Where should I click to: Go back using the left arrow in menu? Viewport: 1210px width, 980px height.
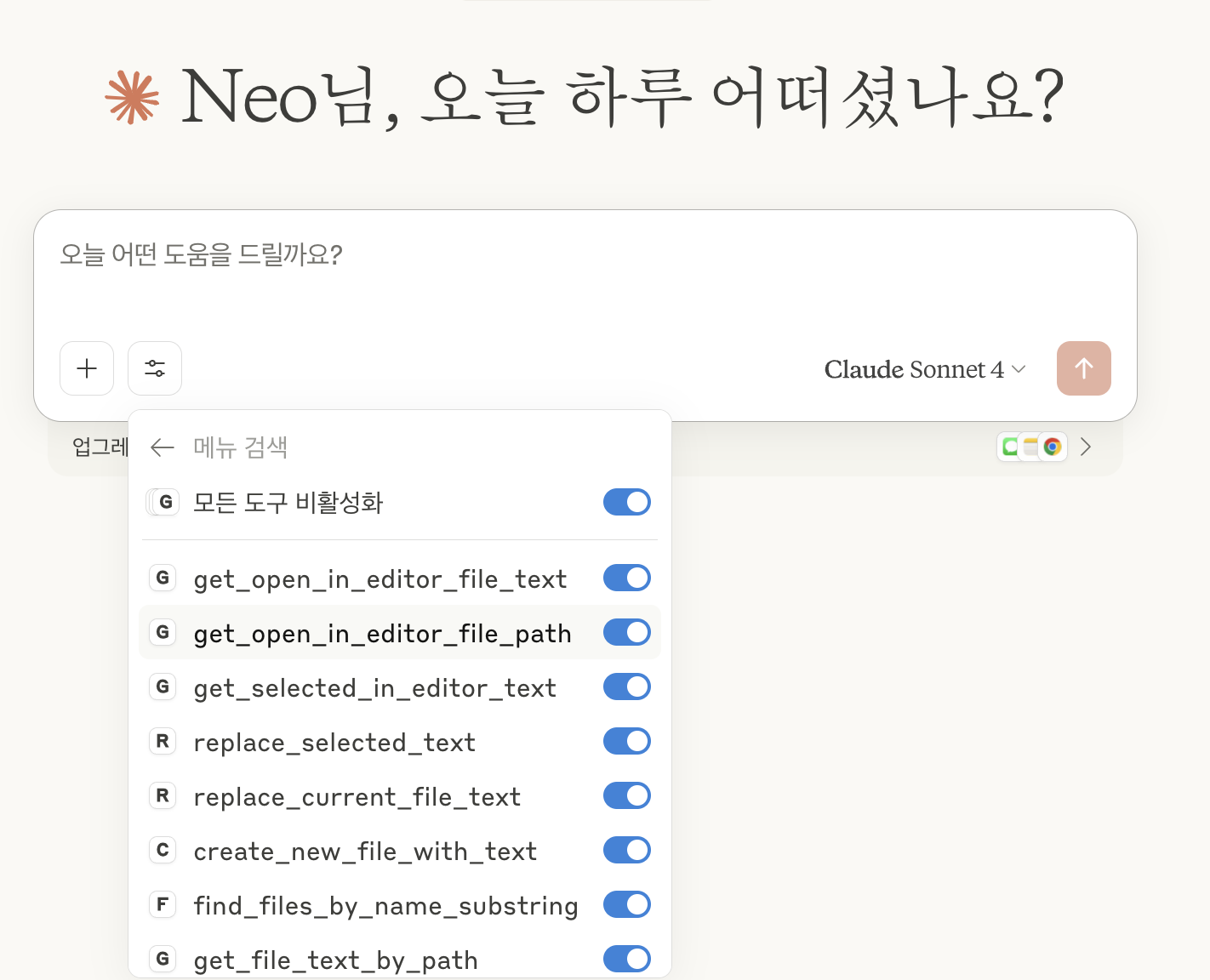pyautogui.click(x=162, y=447)
